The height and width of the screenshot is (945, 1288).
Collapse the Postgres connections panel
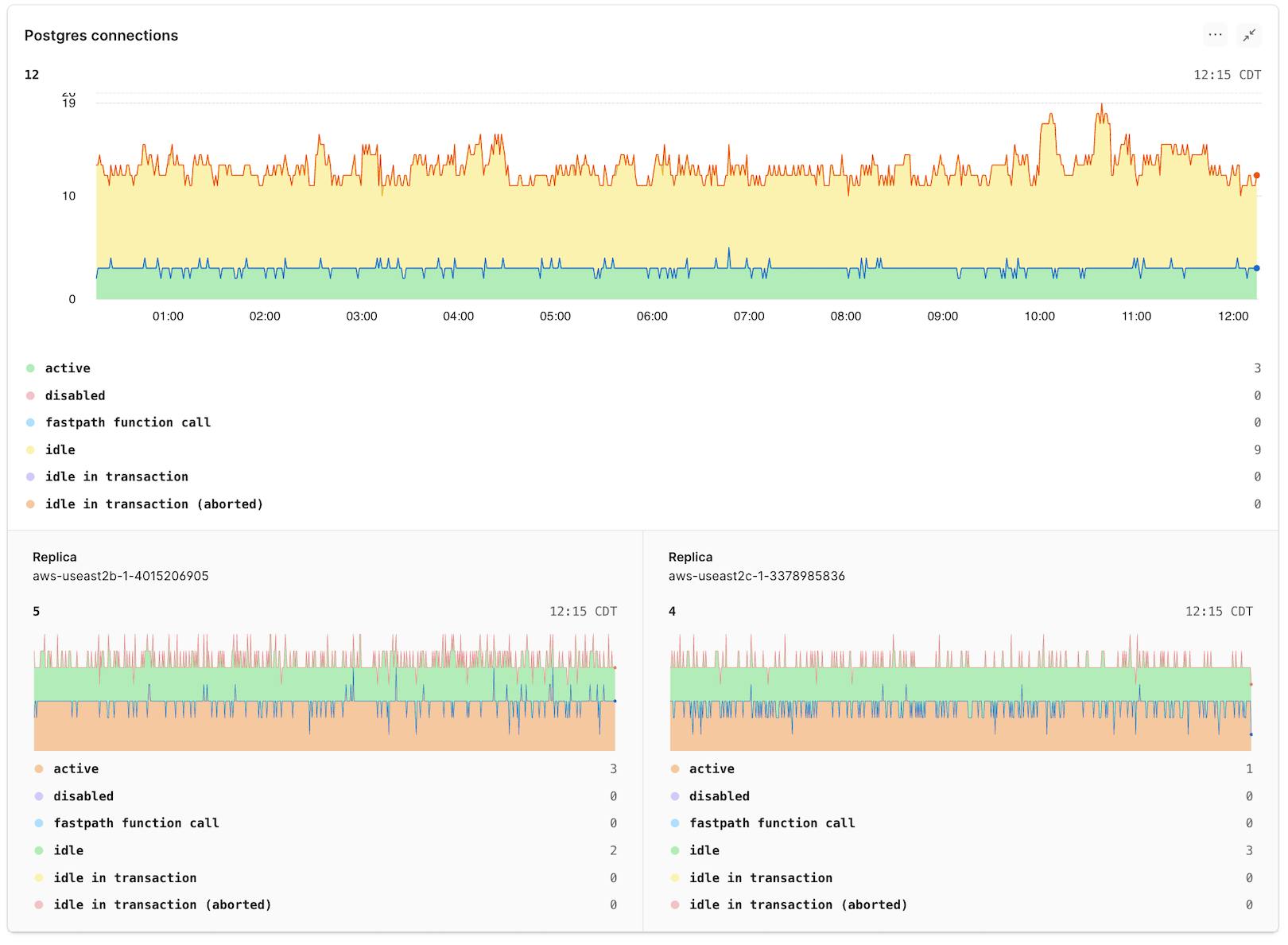pyautogui.click(x=1249, y=35)
